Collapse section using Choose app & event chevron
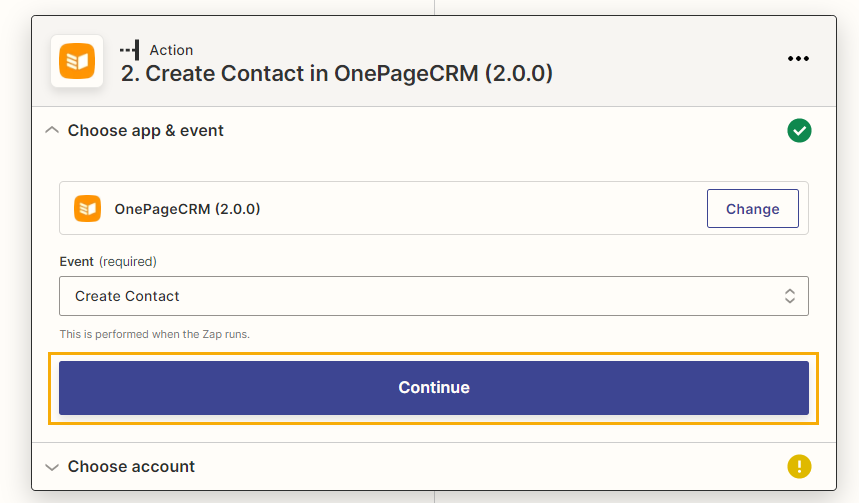 [x=52, y=130]
